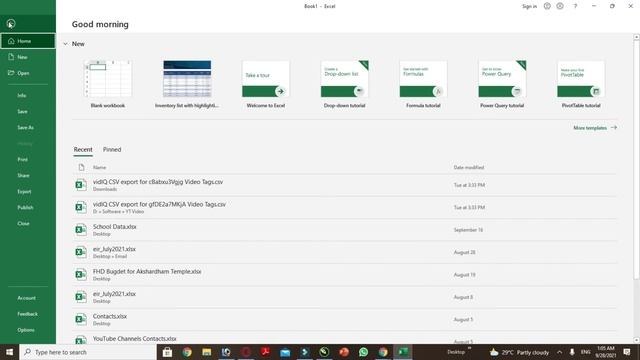This screenshot has height=360, width=640.
Task: Open School Data.xlsx
Action: (345, 230)
